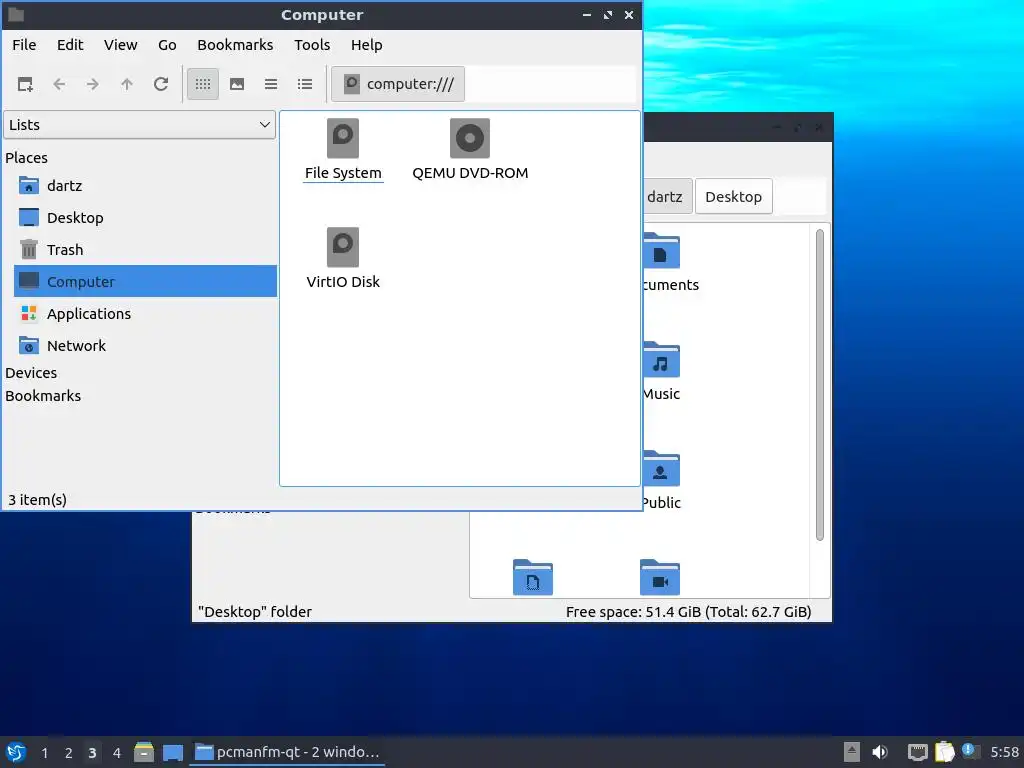Viewport: 1024px width, 768px height.
Task: Go back using the left arrow
Action: (59, 84)
